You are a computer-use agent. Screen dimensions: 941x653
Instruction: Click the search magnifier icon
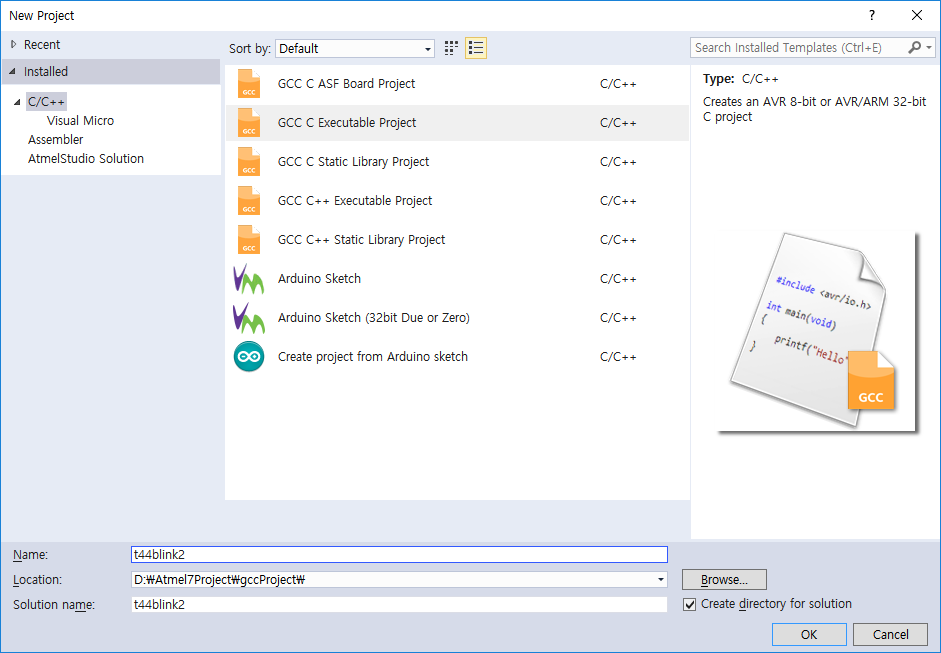914,47
